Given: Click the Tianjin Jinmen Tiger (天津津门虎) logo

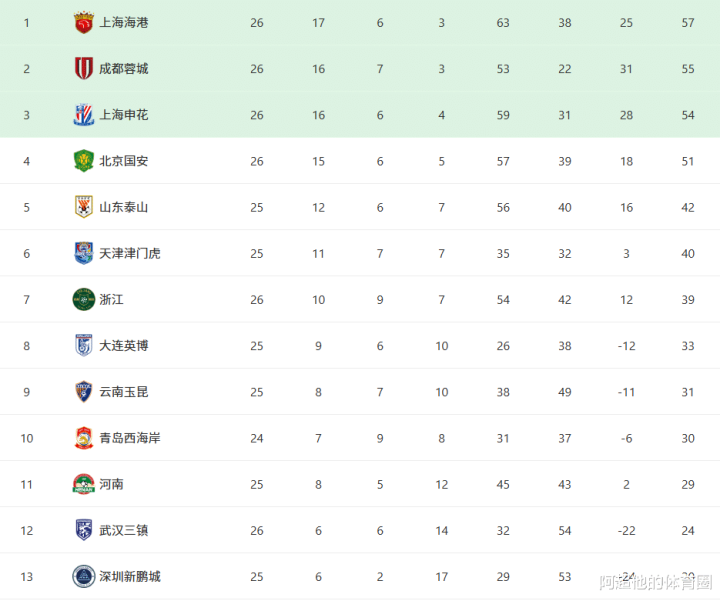Looking at the screenshot, I should click(x=84, y=253).
